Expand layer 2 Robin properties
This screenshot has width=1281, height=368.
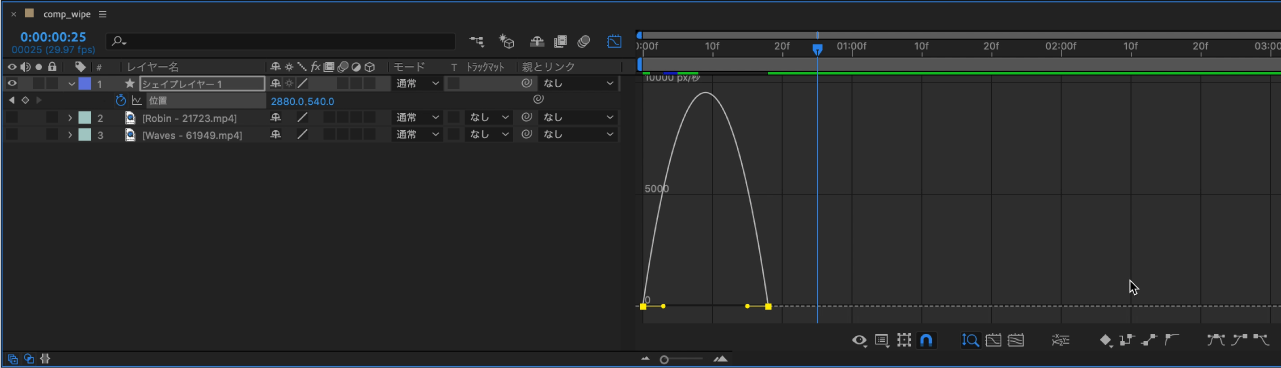pyautogui.click(x=71, y=118)
